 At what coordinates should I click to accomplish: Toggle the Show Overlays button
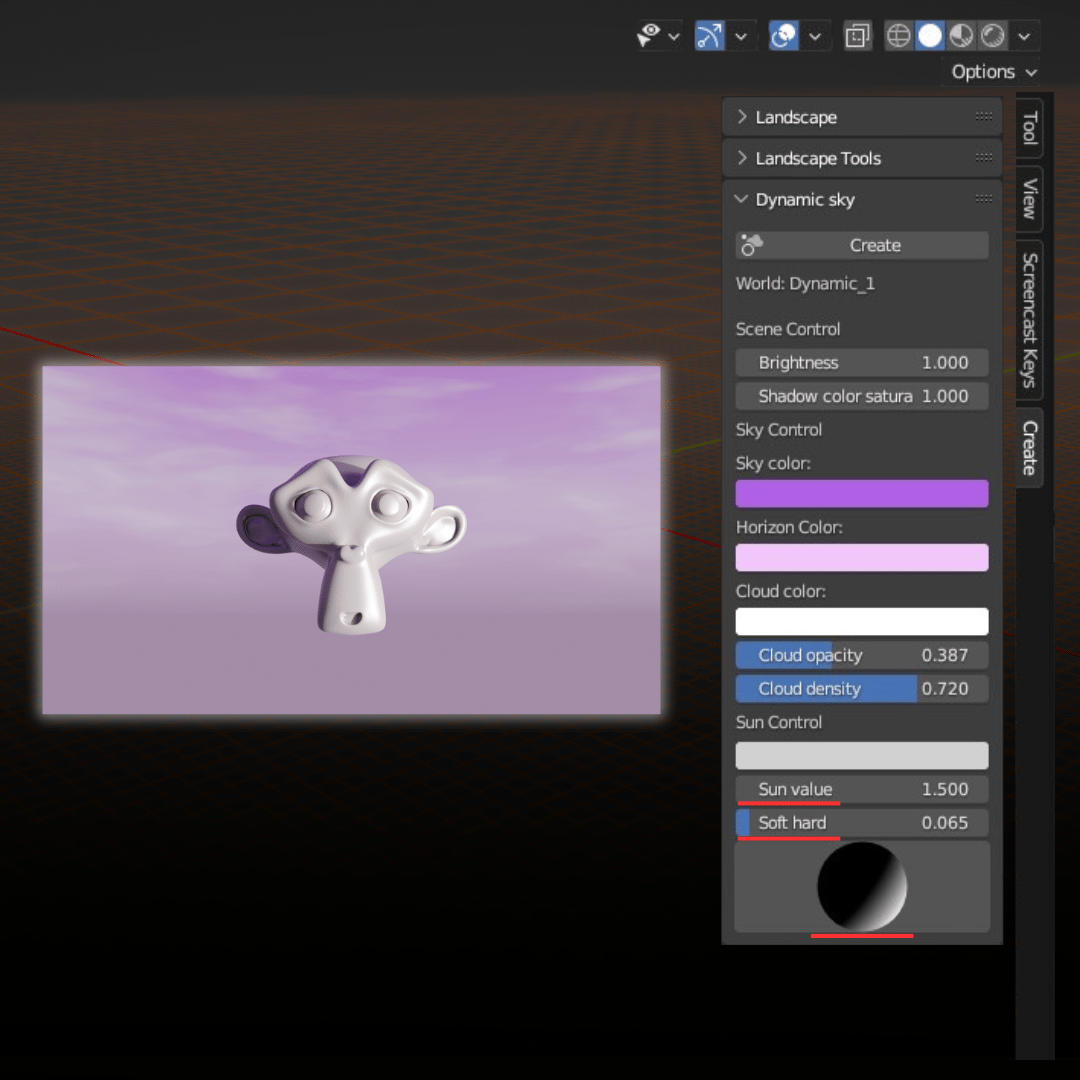pos(783,36)
